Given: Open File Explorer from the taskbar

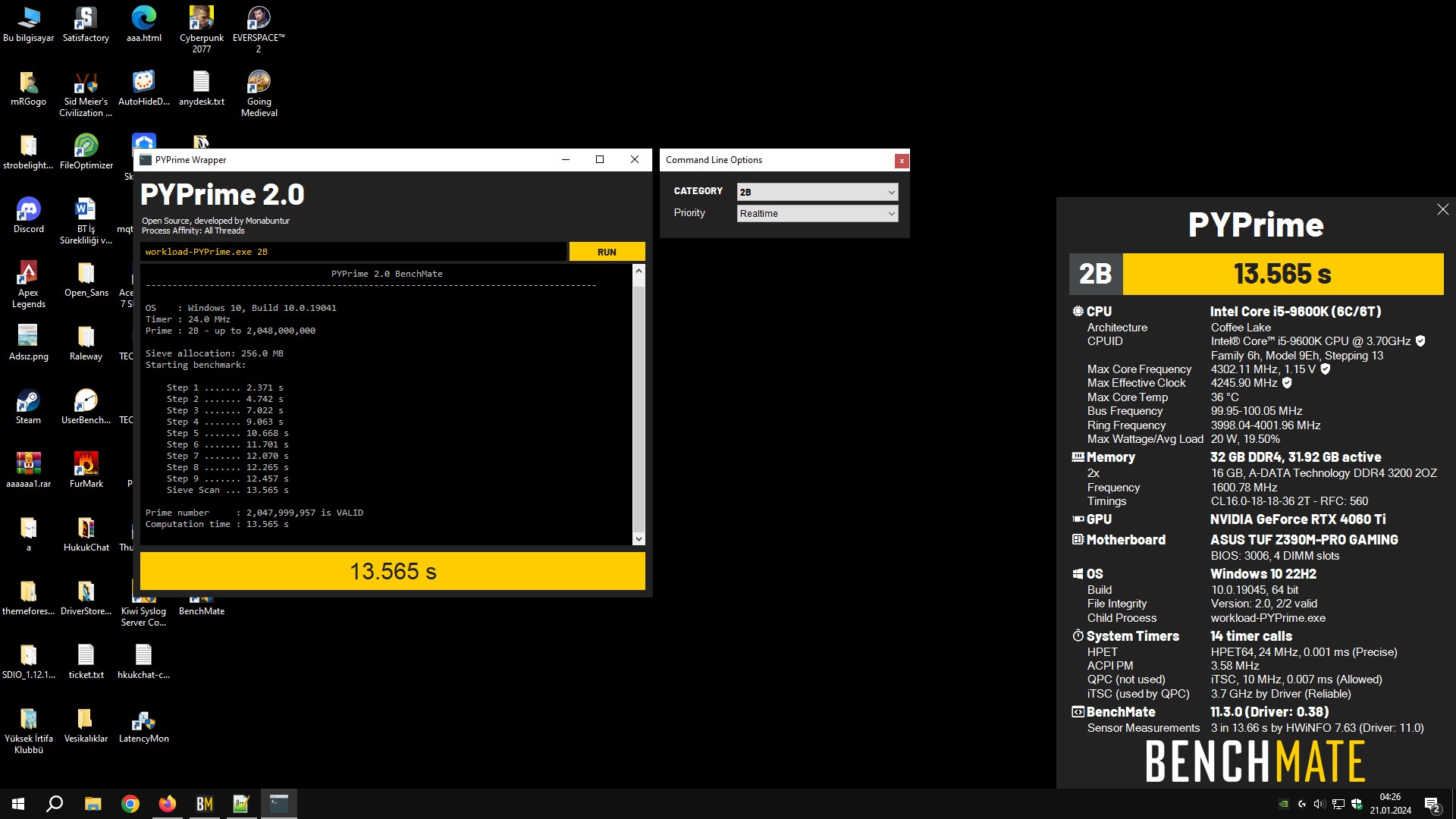Looking at the screenshot, I should 93,804.
